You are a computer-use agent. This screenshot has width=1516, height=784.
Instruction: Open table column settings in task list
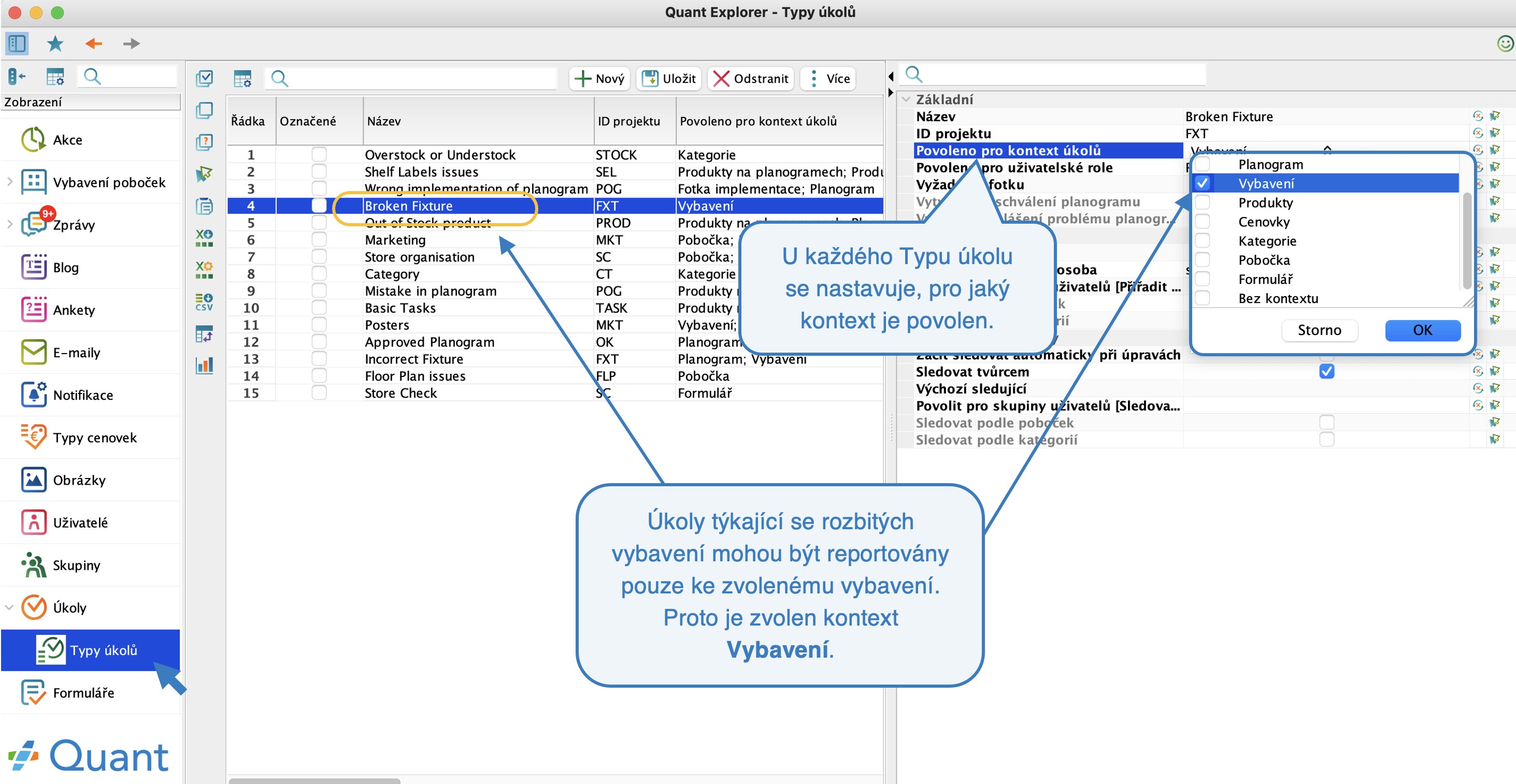click(242, 78)
